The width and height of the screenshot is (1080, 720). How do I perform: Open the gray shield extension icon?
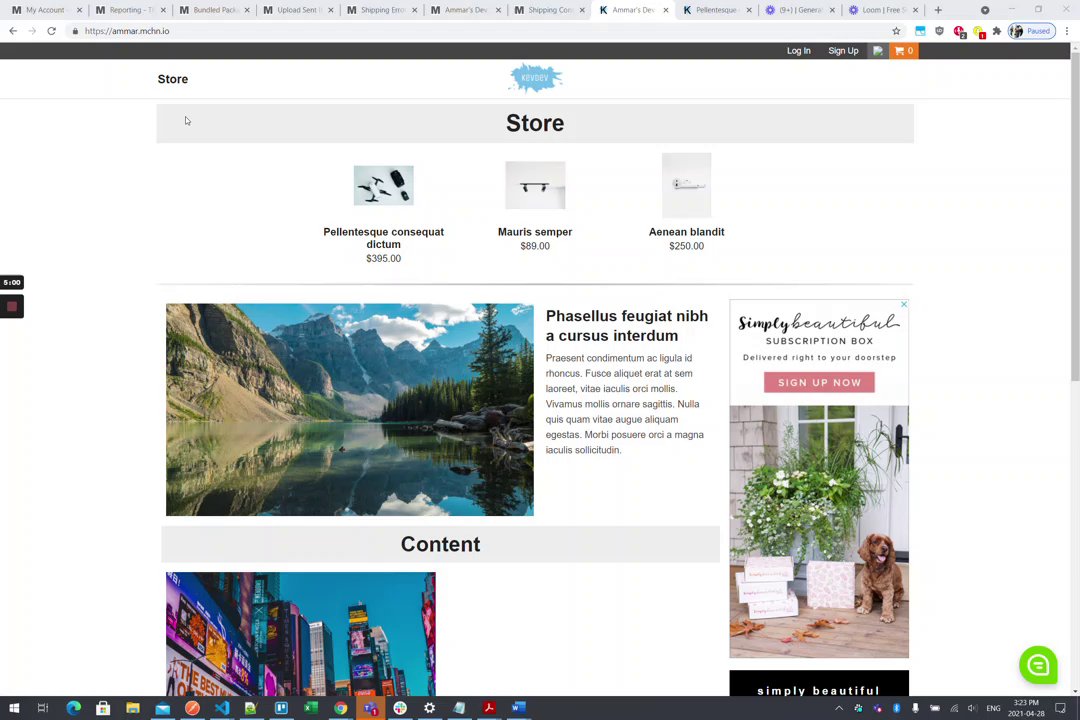click(939, 31)
